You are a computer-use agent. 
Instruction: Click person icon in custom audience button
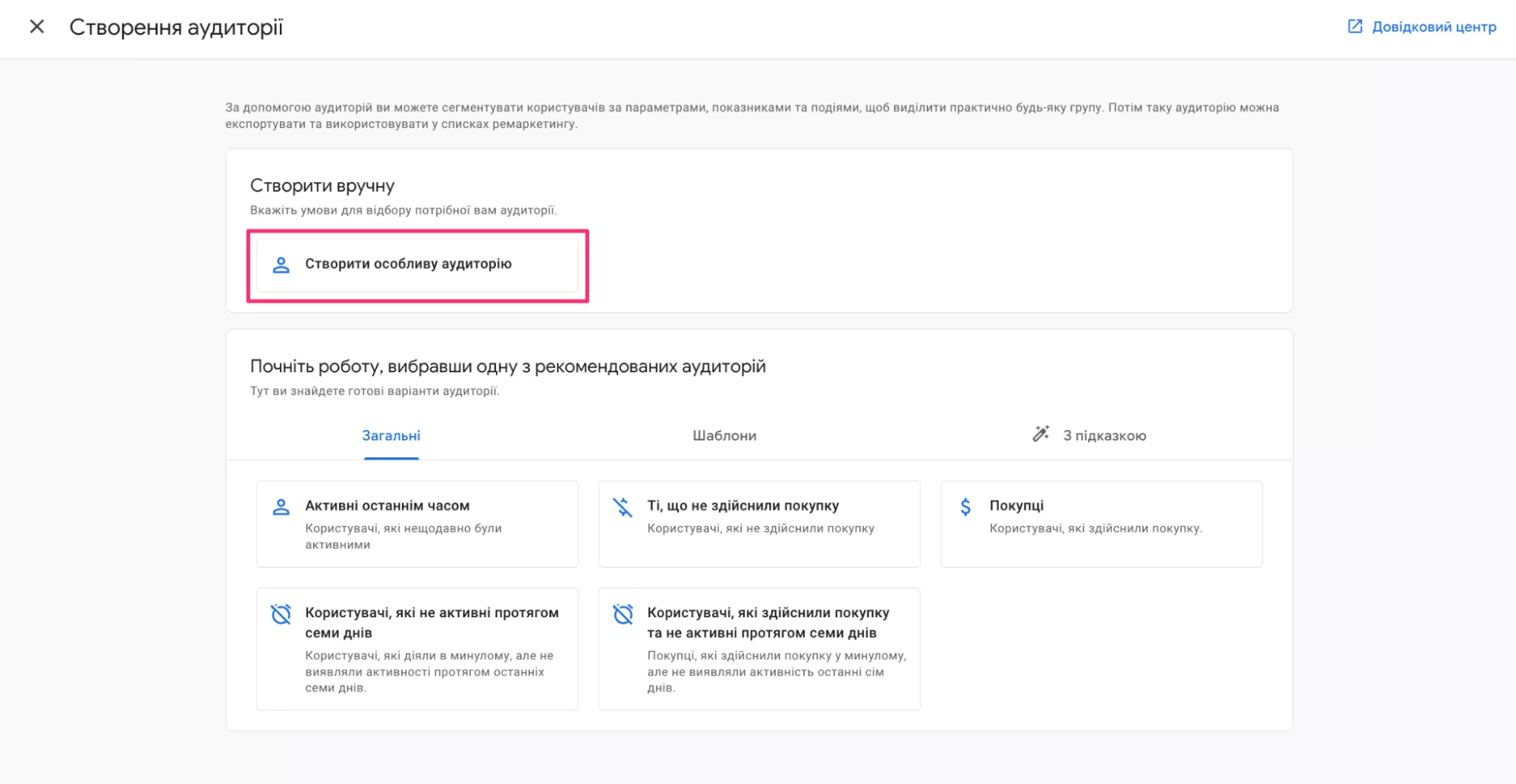point(281,265)
